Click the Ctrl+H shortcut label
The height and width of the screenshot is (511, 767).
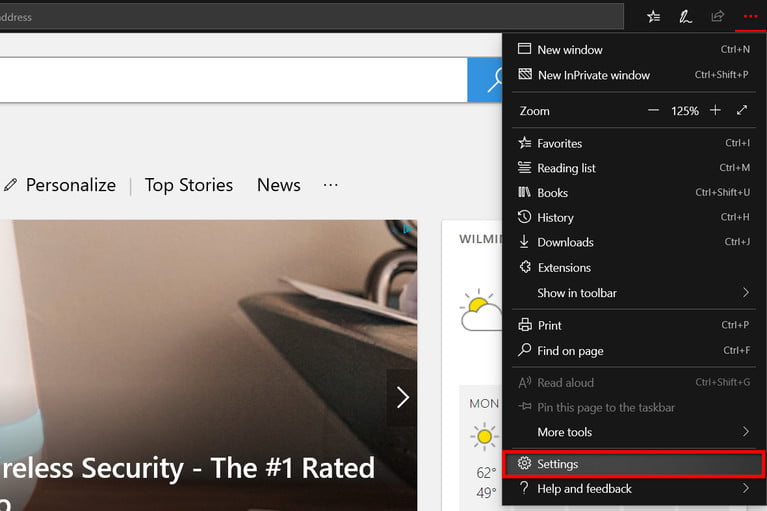point(735,217)
